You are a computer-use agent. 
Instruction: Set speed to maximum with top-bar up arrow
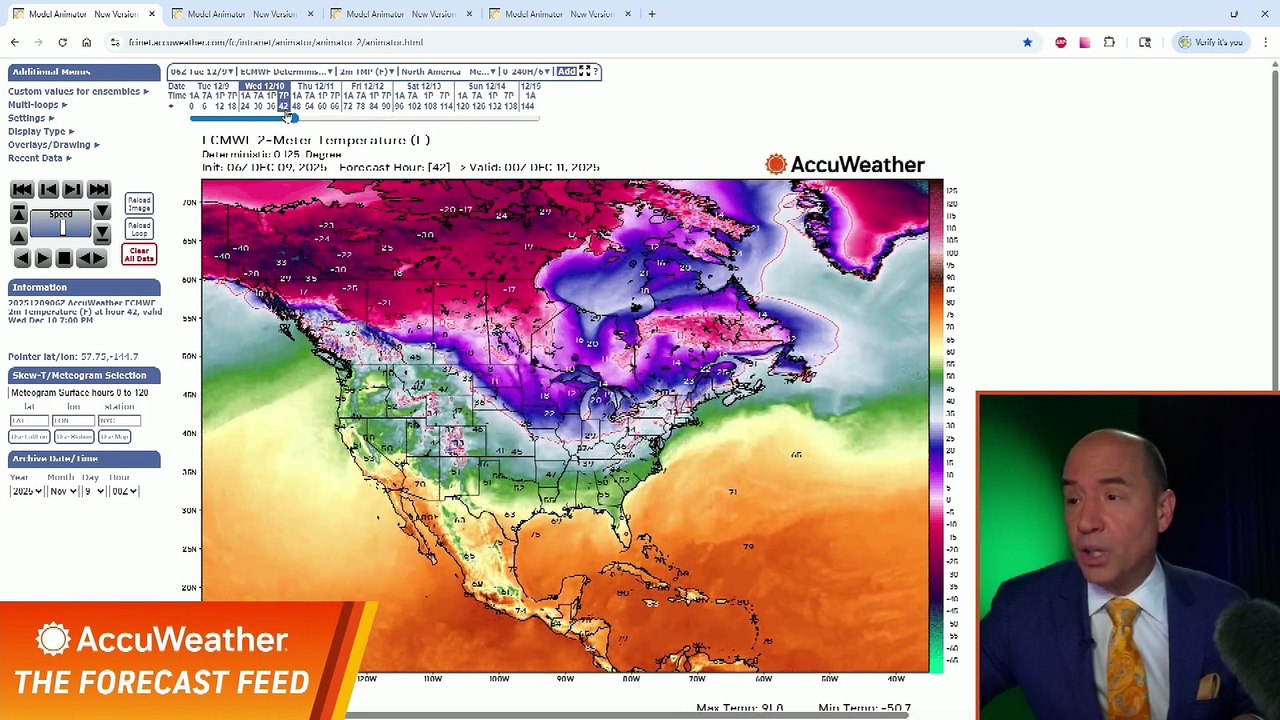tap(18, 213)
